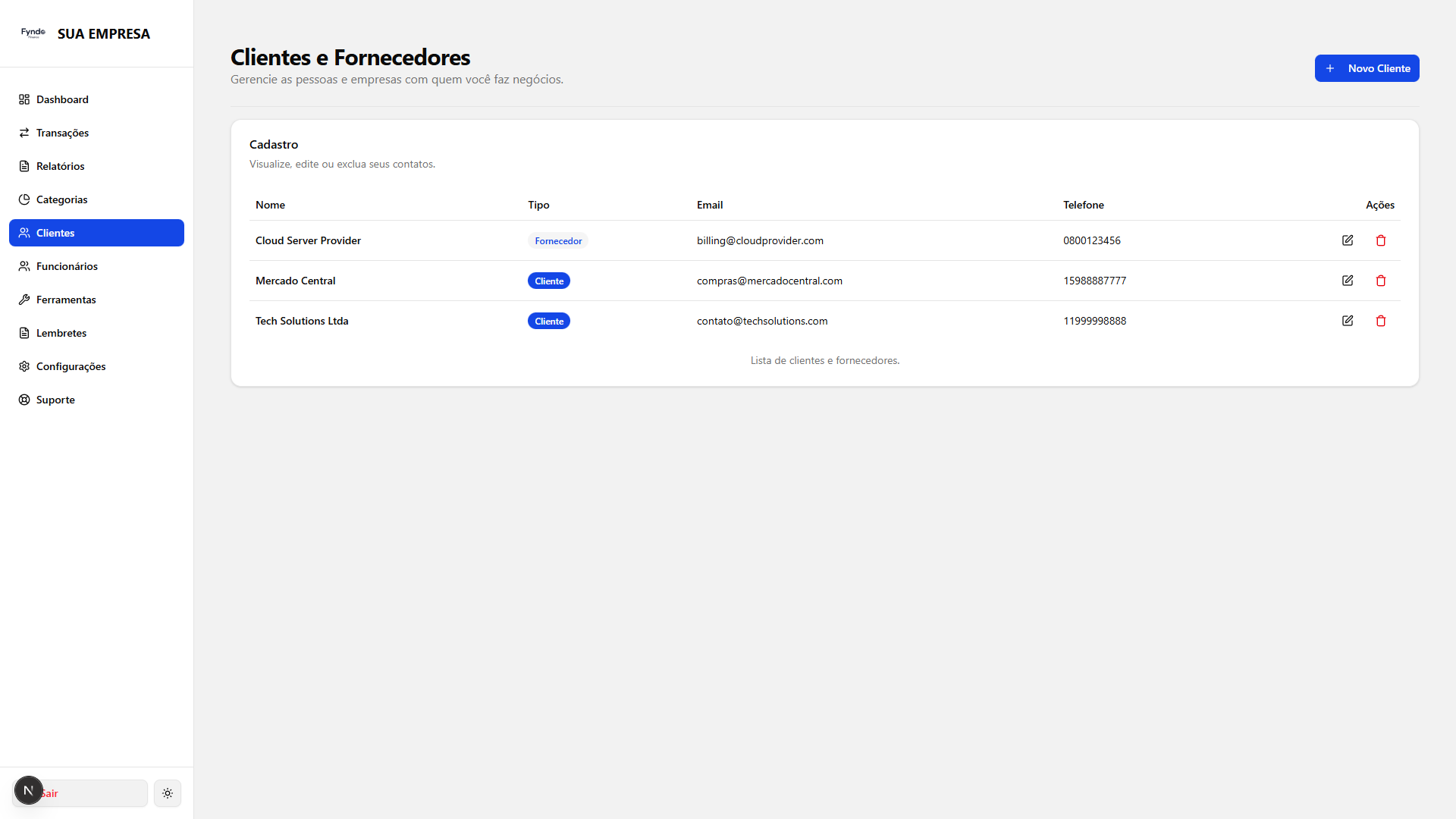Edit the Mercado Central entry
Screen dimensions: 1456x819
pos(1348,281)
